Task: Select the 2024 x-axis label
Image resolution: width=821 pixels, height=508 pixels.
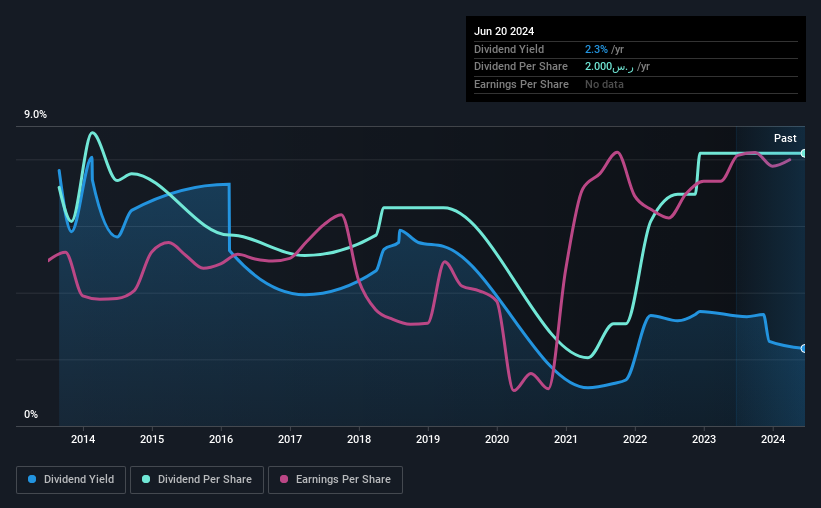Action: [773, 439]
